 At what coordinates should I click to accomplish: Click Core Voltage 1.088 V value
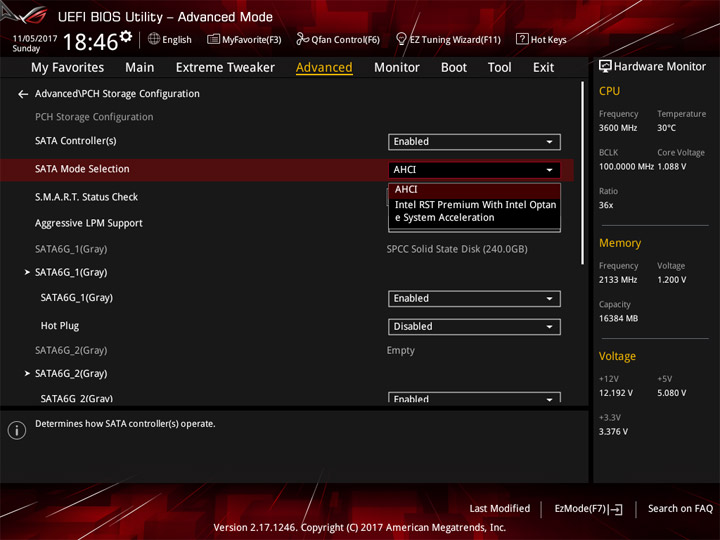(x=671, y=167)
